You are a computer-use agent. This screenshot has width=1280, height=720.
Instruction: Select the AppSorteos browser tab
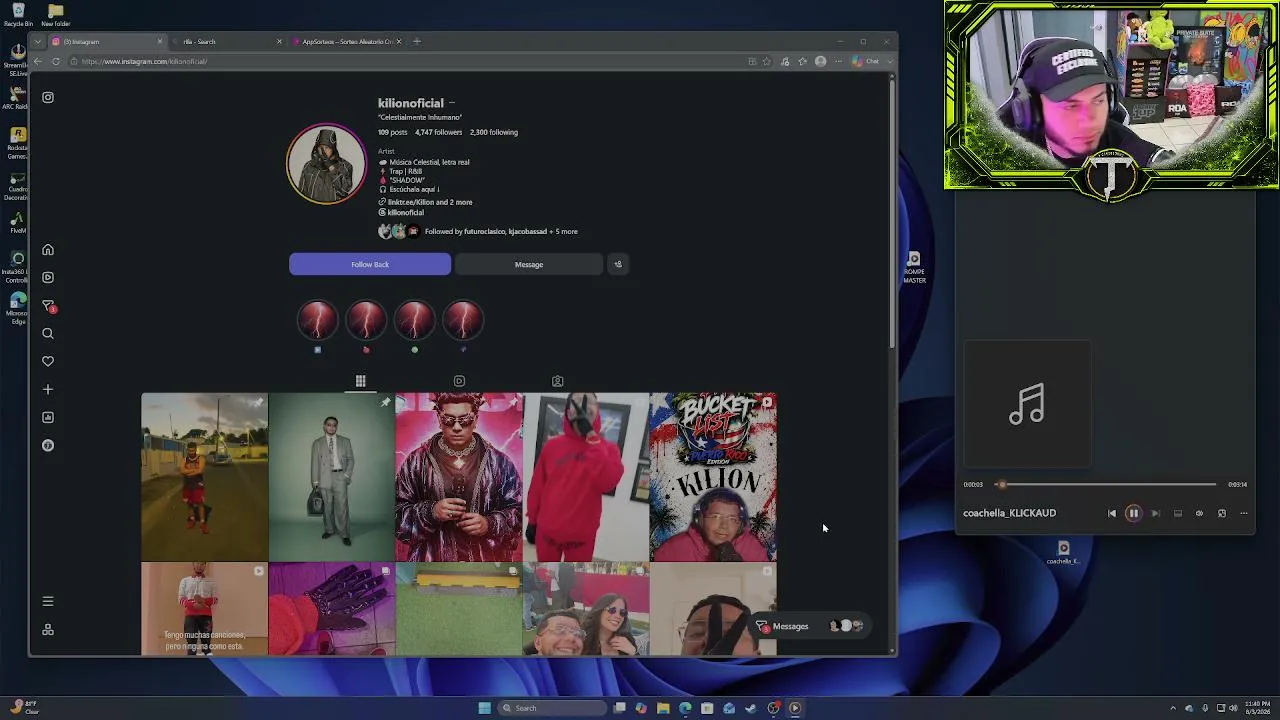(347, 42)
